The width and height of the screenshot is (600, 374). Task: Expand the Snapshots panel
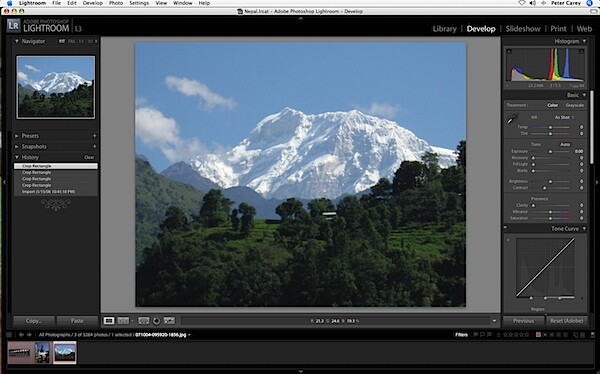pos(17,146)
